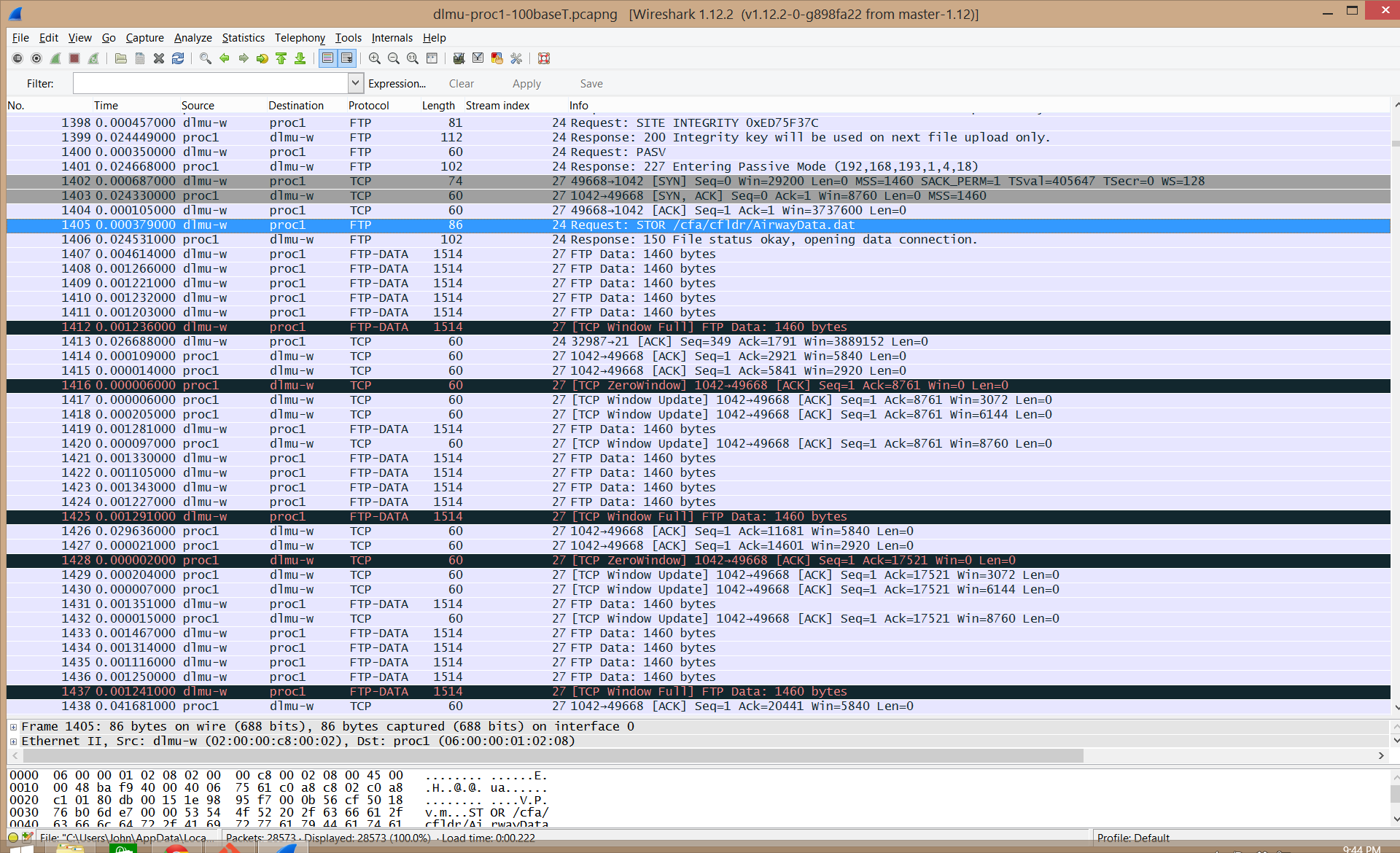Open the View menu

pyautogui.click(x=80, y=38)
